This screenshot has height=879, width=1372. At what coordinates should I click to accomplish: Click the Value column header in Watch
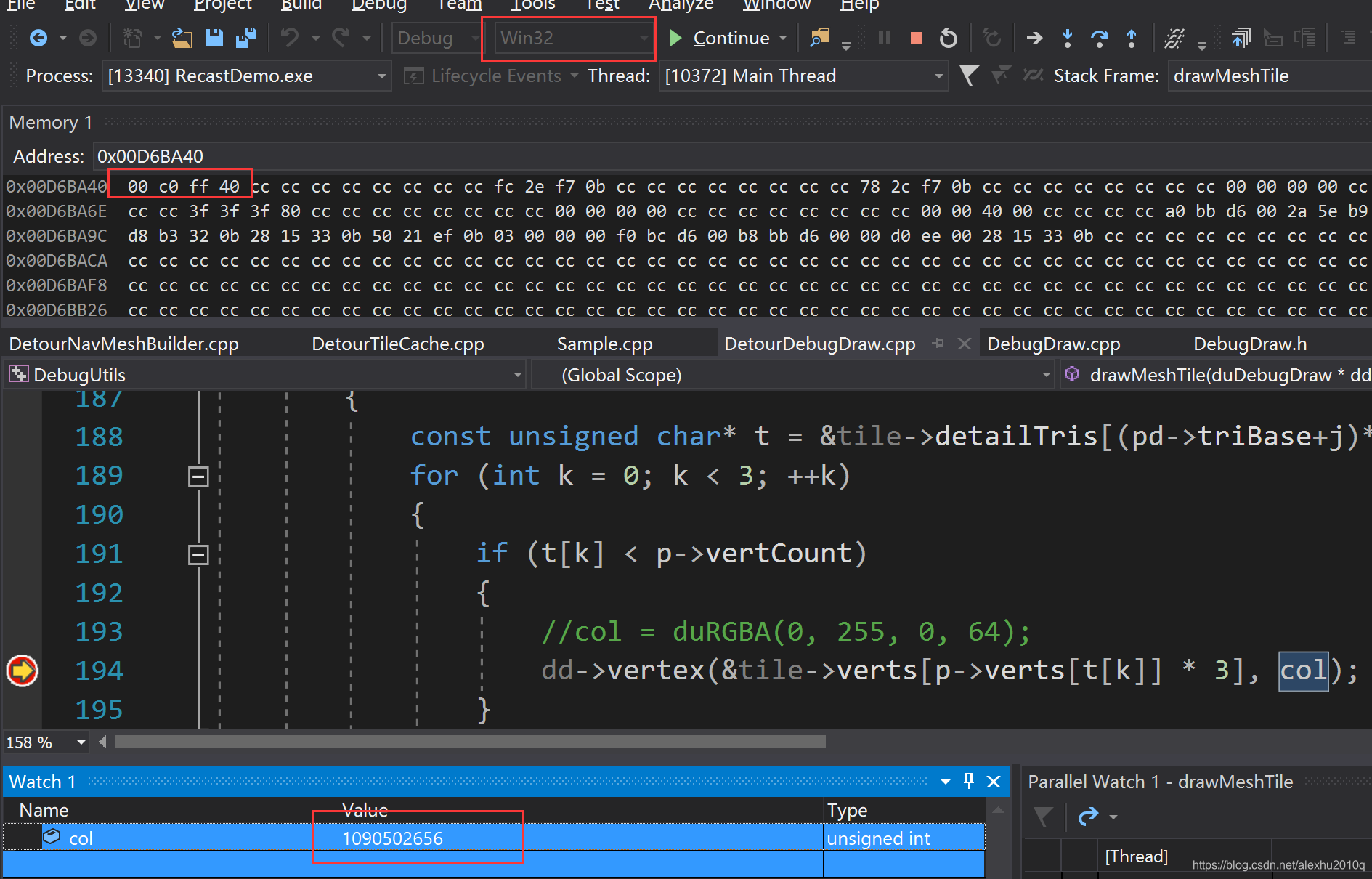click(365, 810)
